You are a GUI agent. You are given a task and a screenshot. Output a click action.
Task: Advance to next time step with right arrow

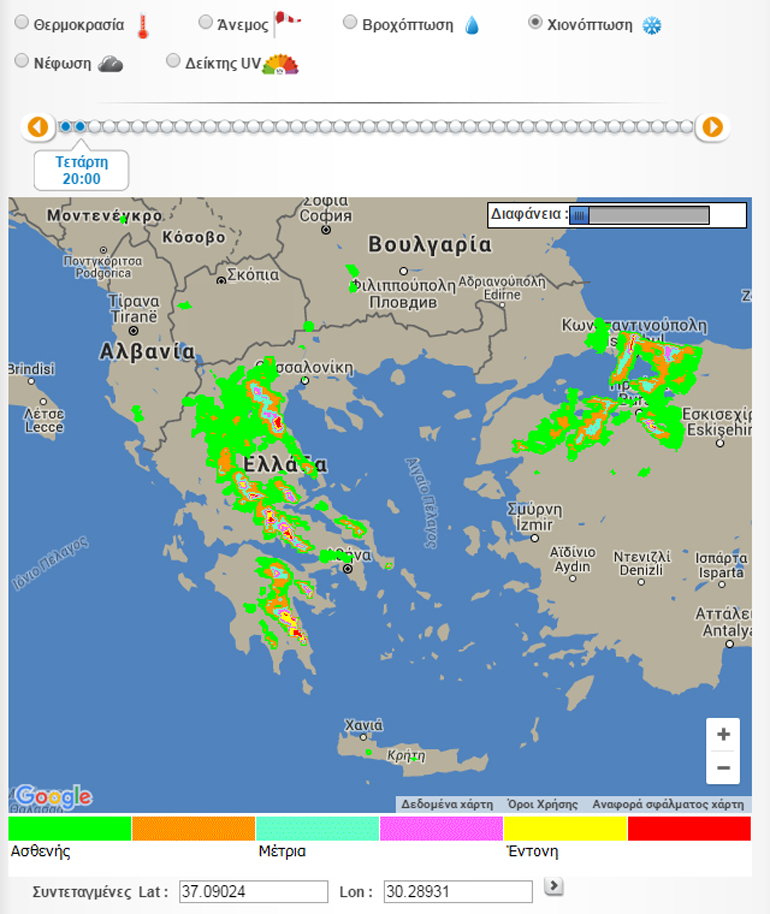pos(712,127)
